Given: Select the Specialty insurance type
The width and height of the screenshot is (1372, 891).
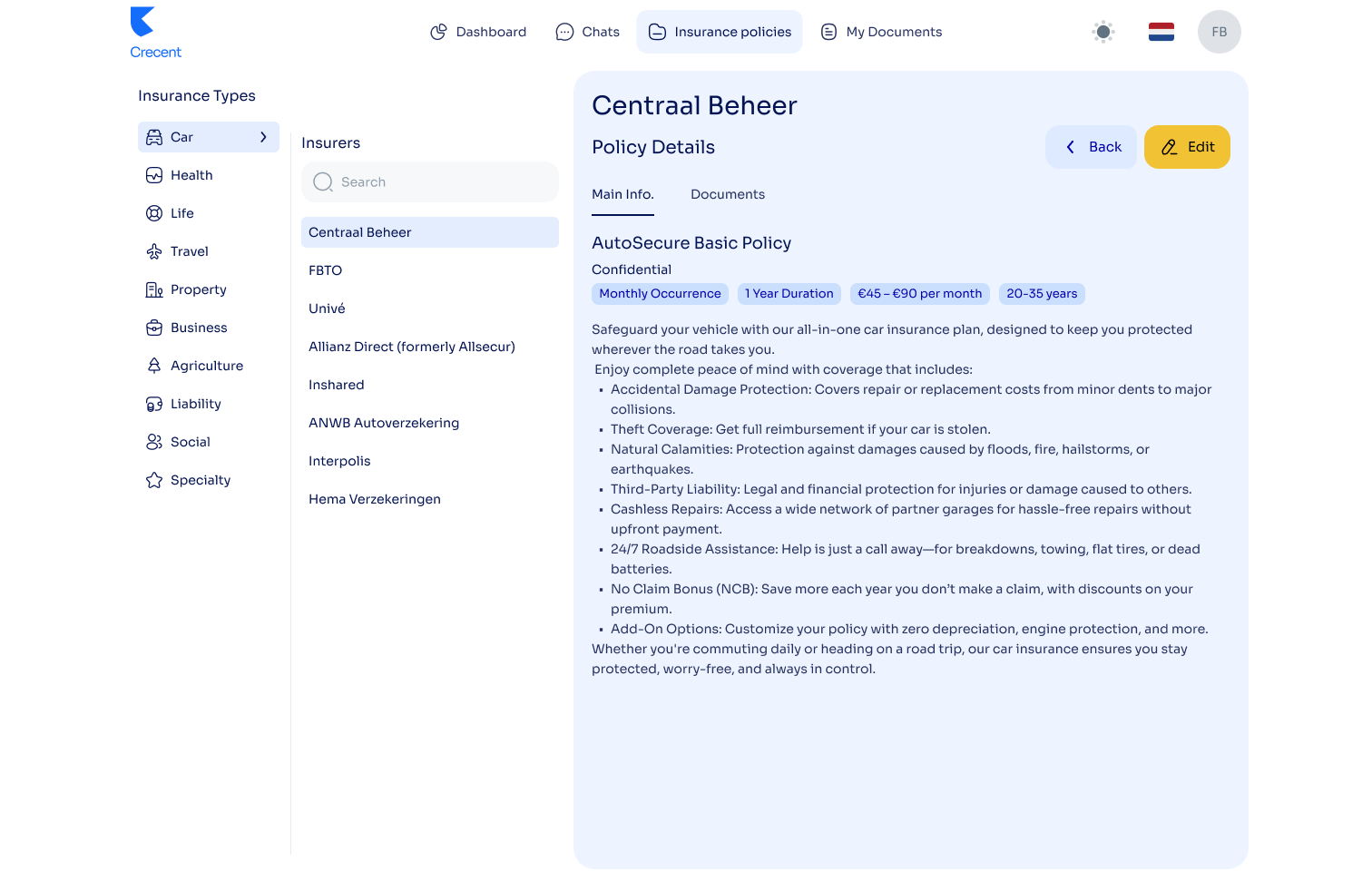Looking at the screenshot, I should [x=209, y=480].
